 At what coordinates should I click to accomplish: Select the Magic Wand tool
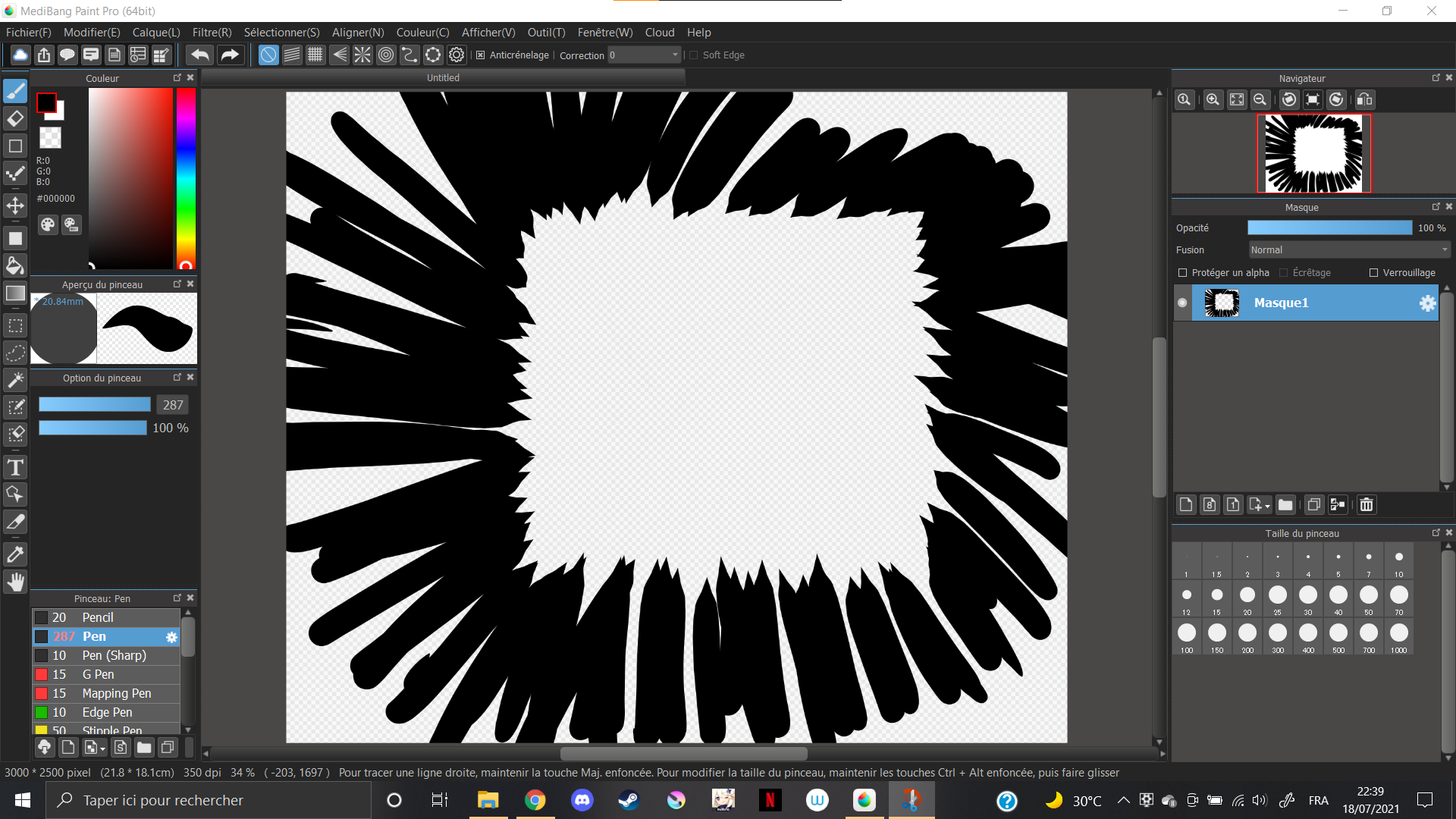[x=15, y=380]
